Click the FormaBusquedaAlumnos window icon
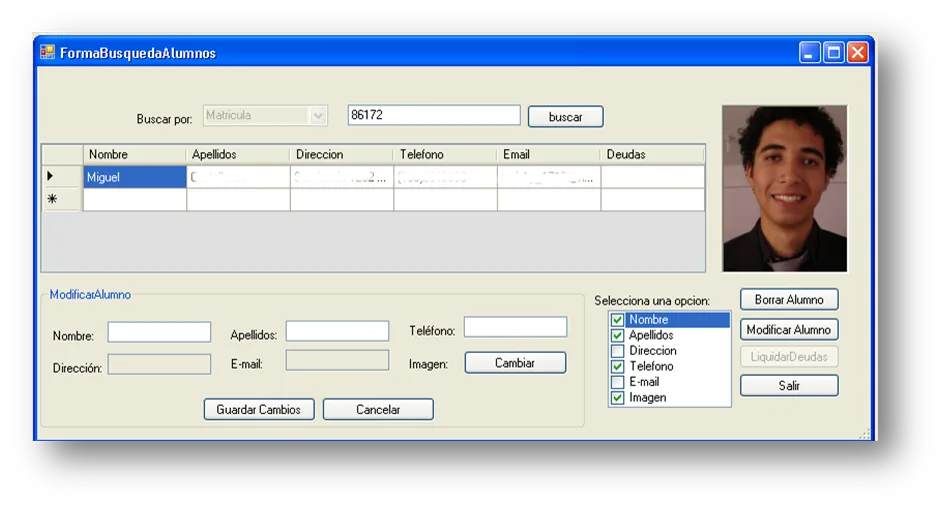 [48, 53]
